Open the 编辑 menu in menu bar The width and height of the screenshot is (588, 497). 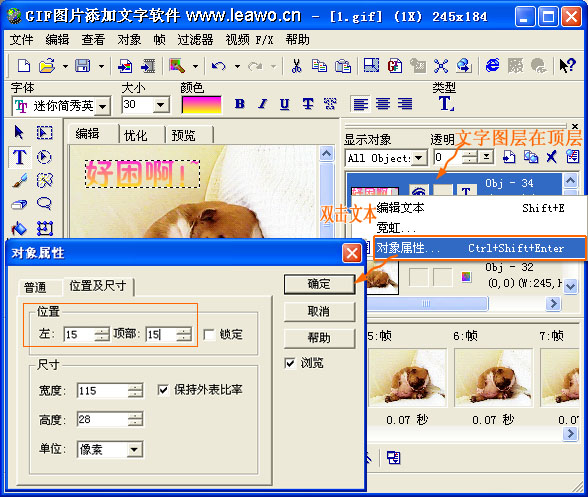(57, 40)
